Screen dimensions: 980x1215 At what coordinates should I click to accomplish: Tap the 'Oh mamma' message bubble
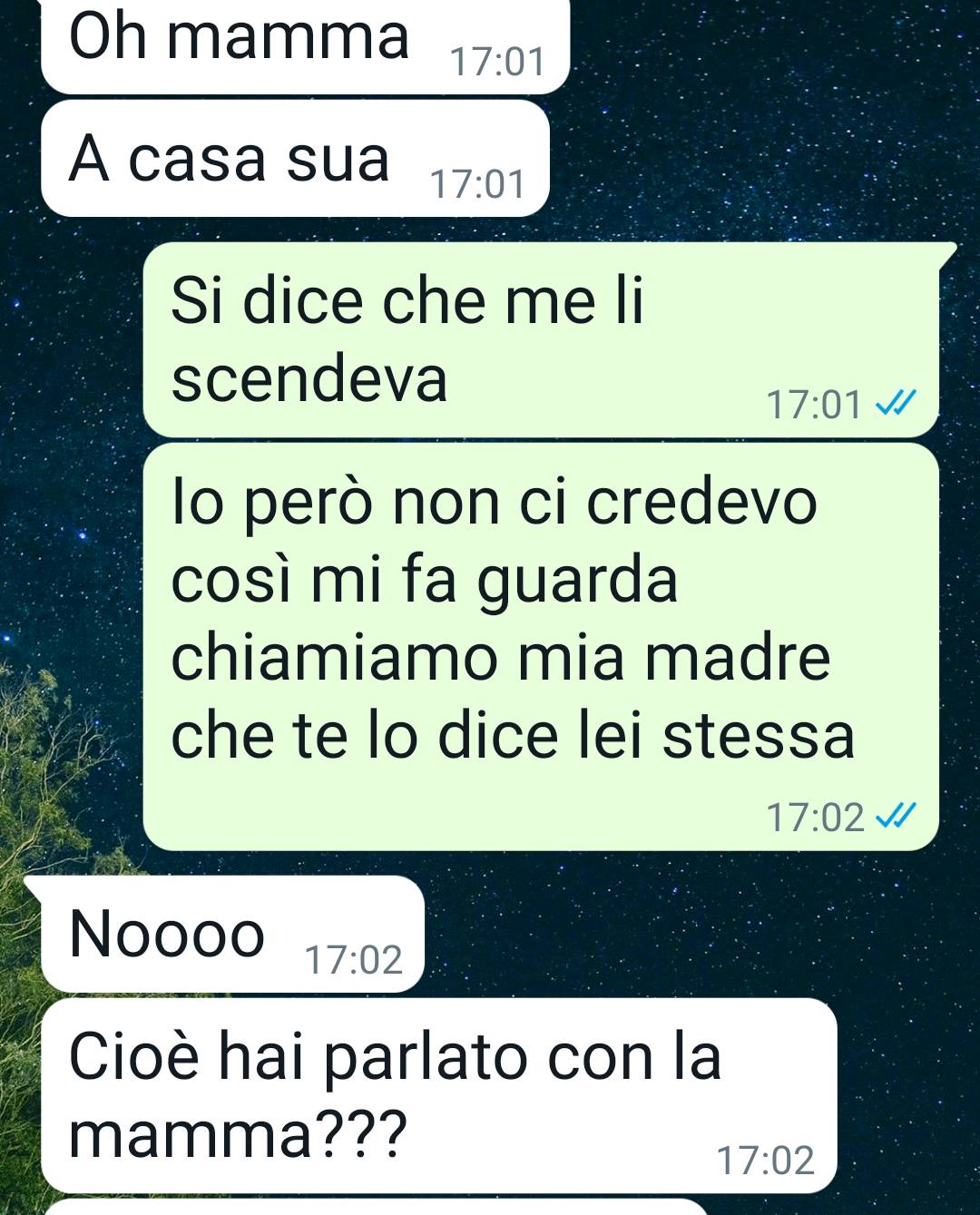305,45
